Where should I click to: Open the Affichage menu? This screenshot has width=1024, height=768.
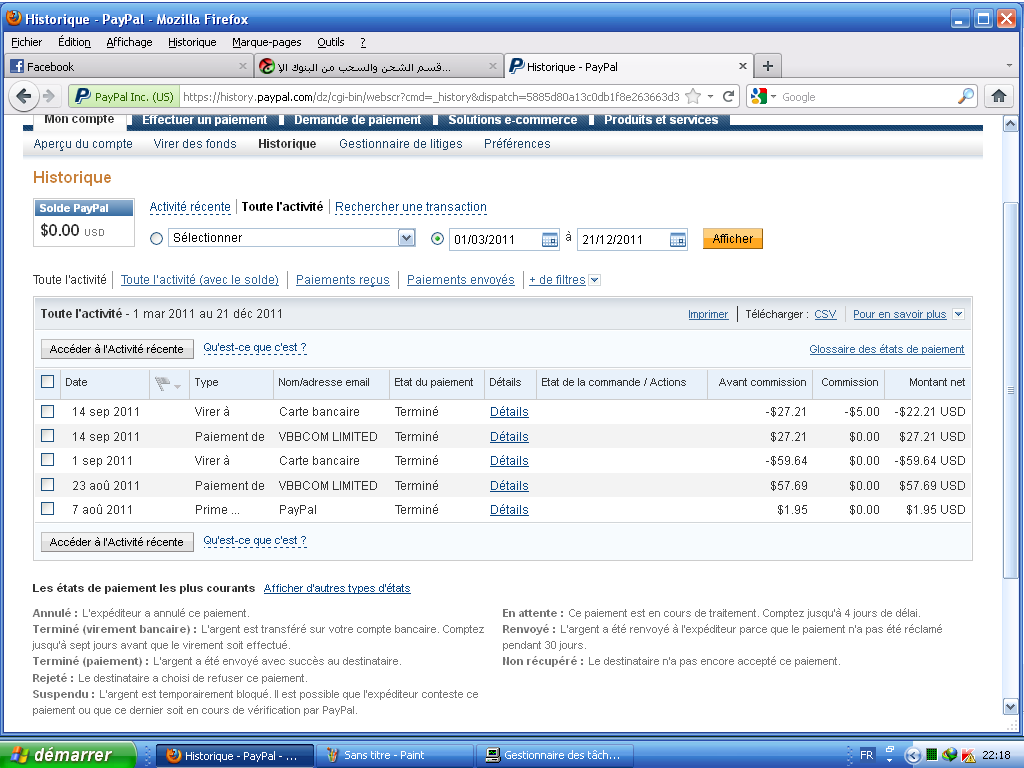pos(129,42)
